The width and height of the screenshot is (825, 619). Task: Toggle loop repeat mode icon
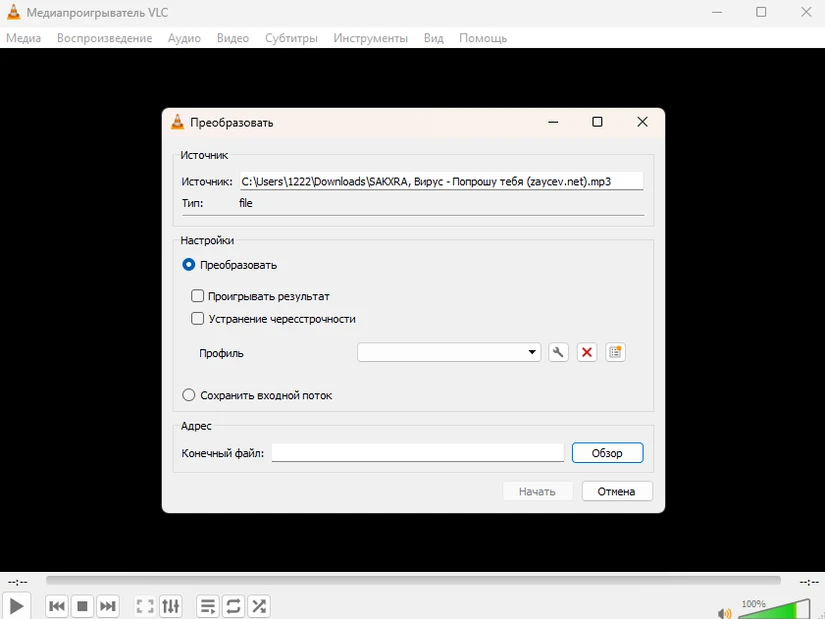point(233,606)
